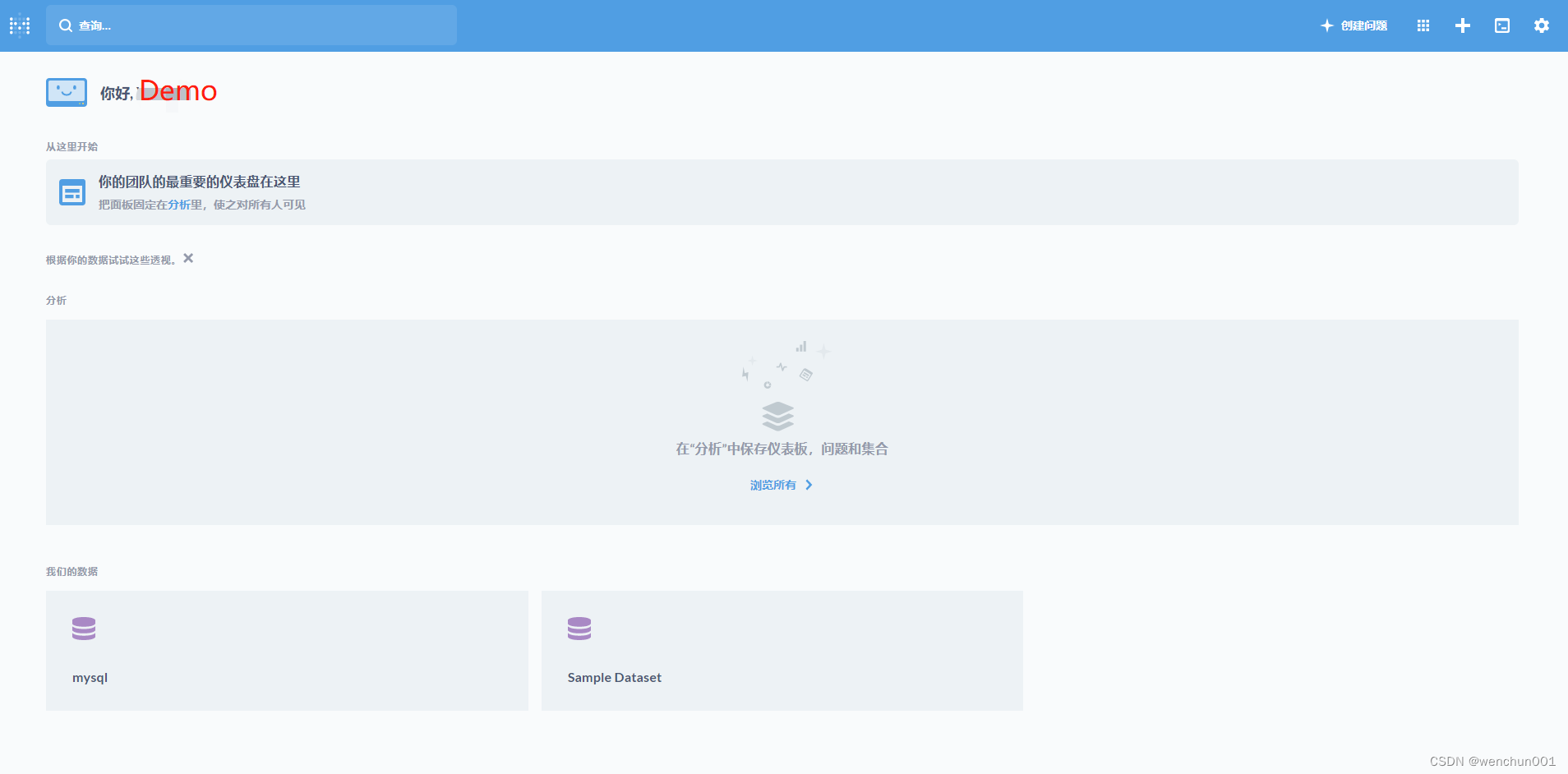Click the magnifier icon in search bar
The height and width of the screenshot is (774, 1568).
[x=66, y=25]
